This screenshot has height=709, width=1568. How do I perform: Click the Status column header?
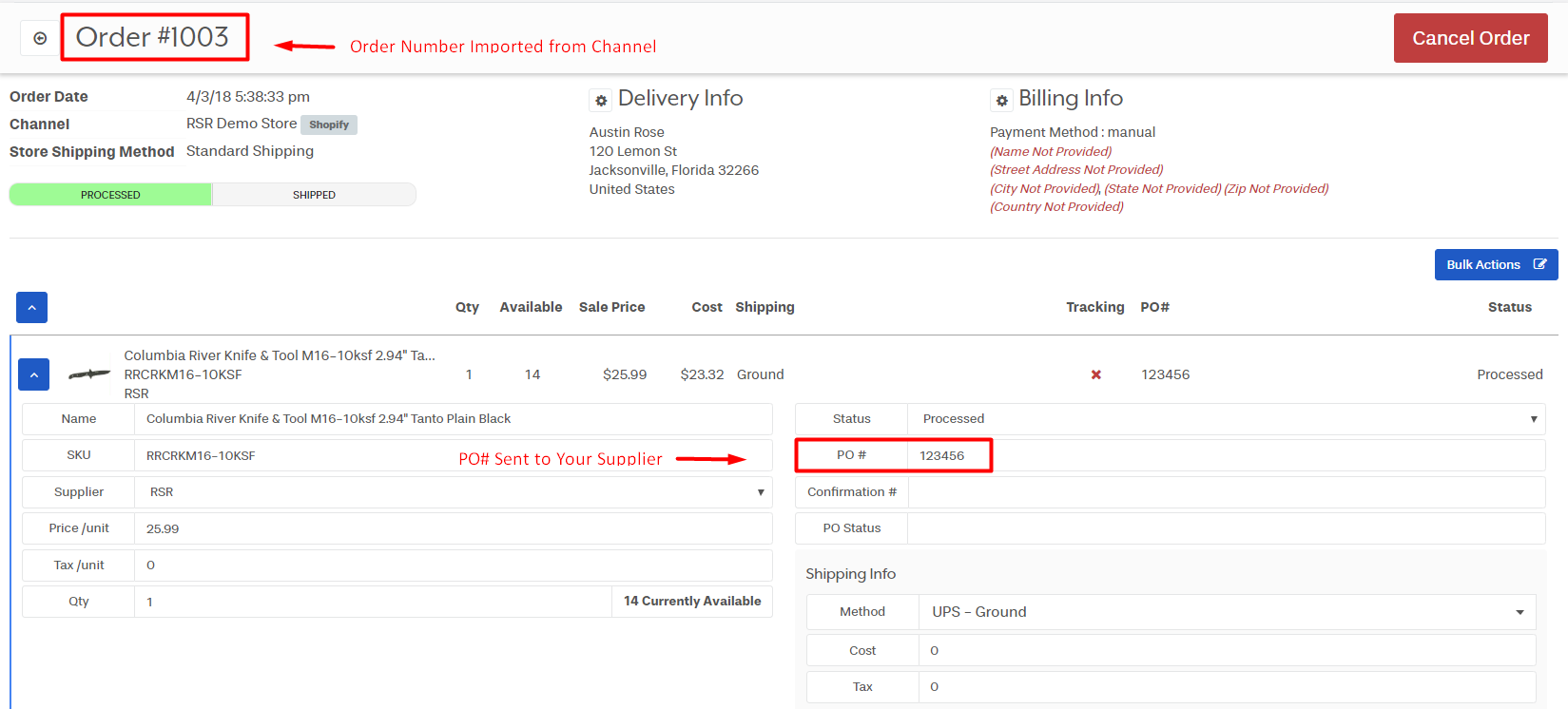(1509, 307)
